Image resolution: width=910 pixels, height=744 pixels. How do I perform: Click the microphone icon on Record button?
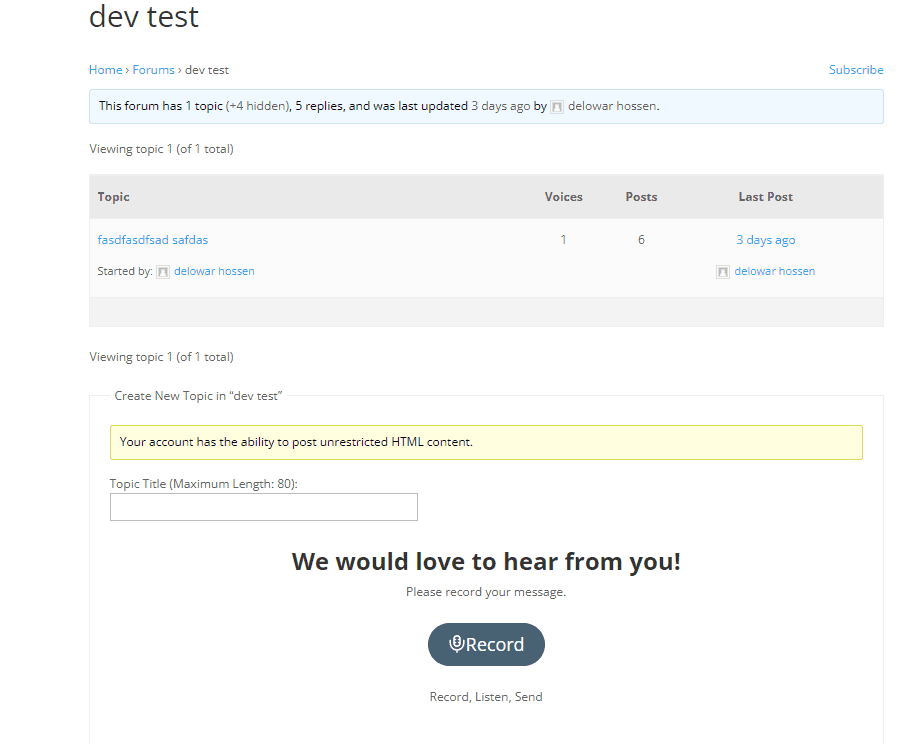tap(457, 644)
